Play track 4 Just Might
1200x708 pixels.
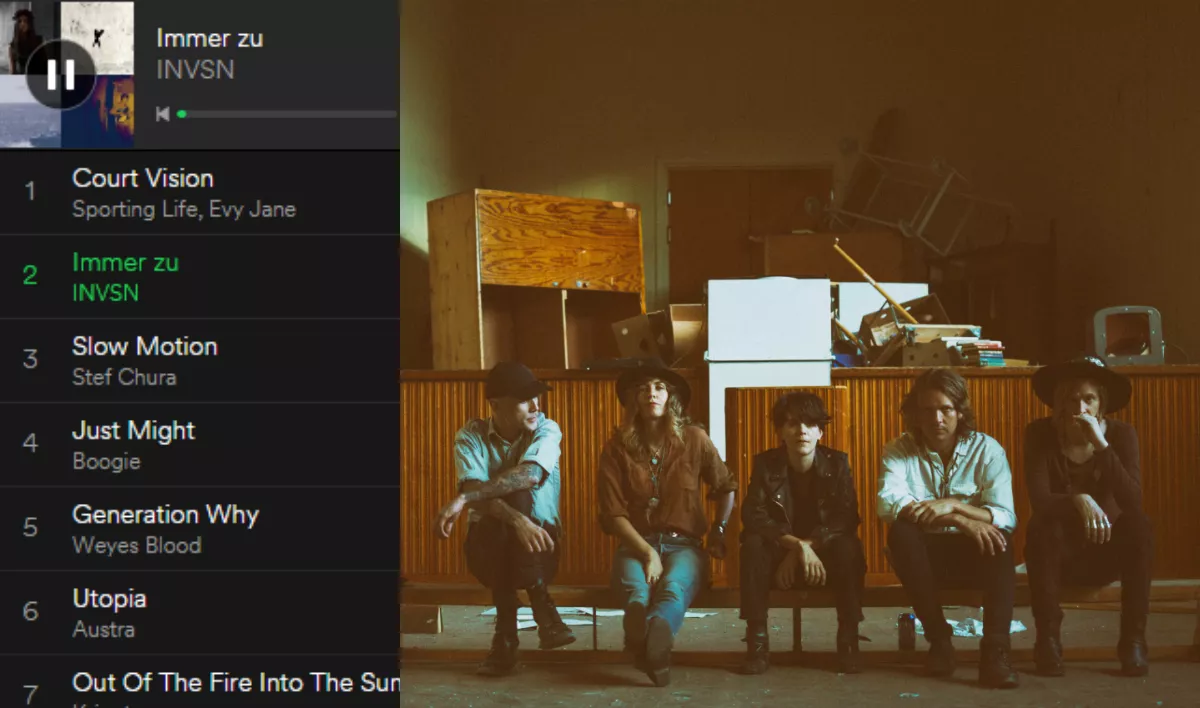tap(200, 445)
